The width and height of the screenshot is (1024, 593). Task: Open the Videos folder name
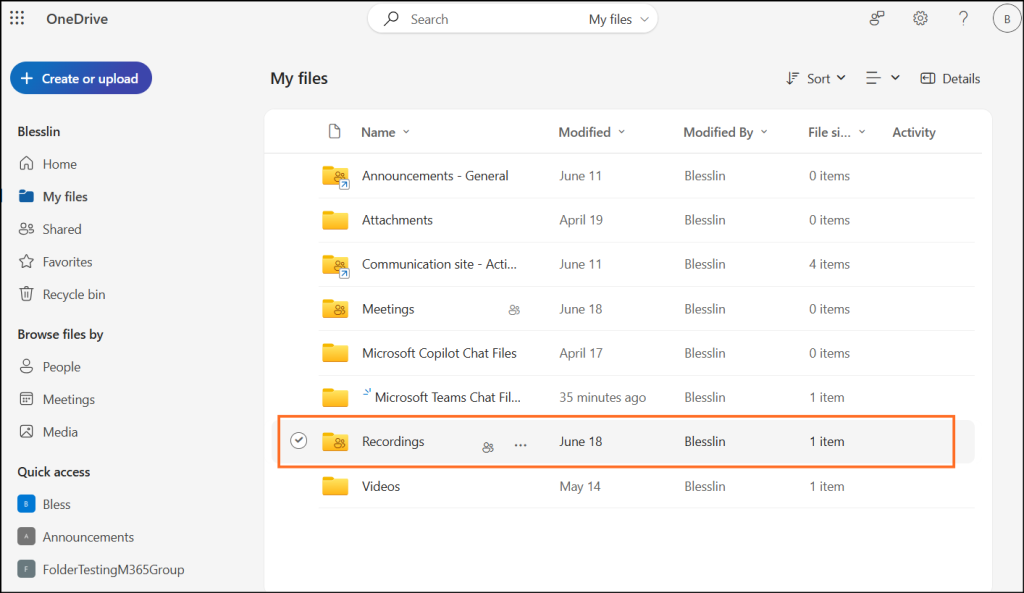point(381,486)
